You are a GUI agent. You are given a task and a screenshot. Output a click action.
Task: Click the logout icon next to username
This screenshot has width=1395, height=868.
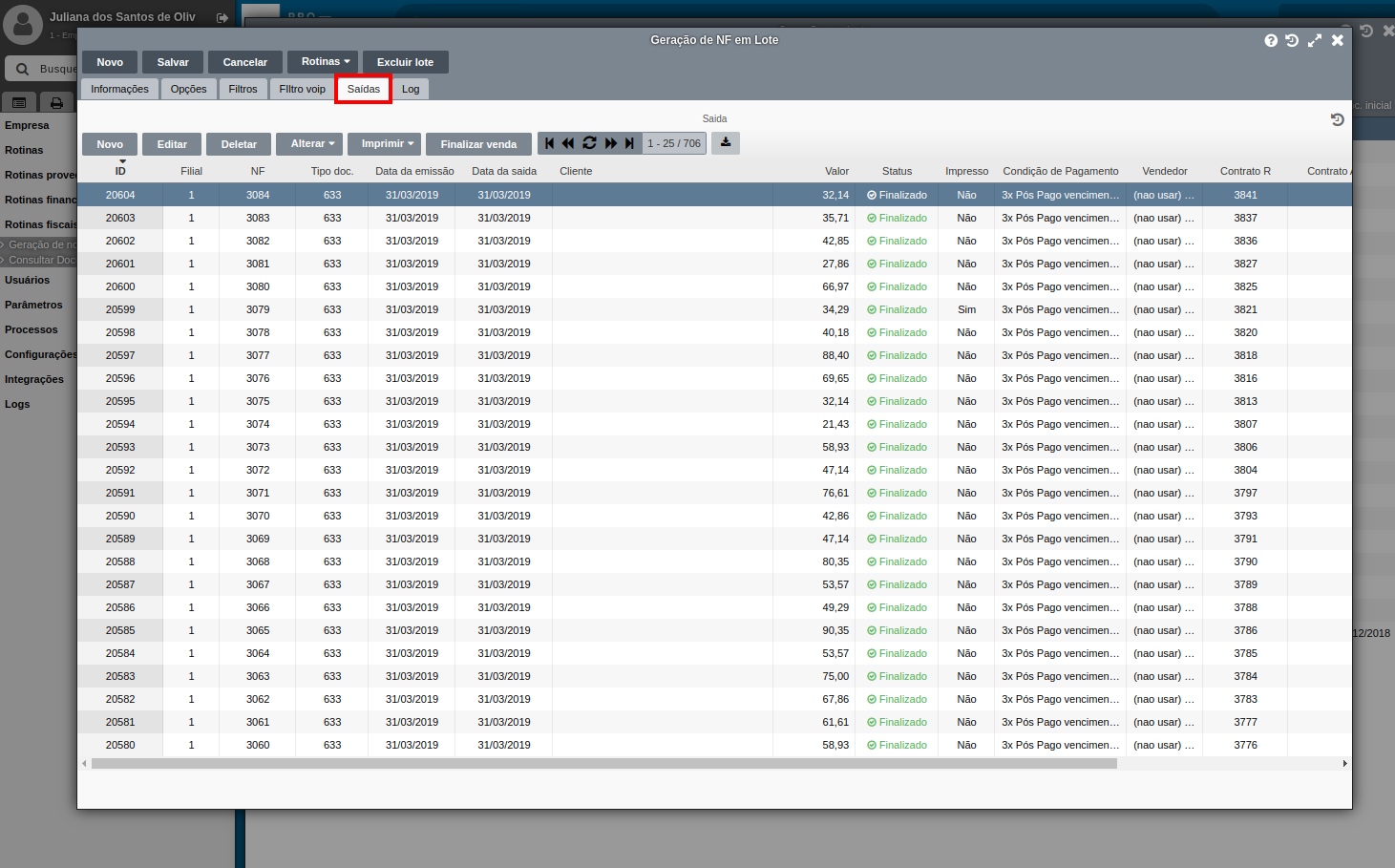(x=222, y=17)
